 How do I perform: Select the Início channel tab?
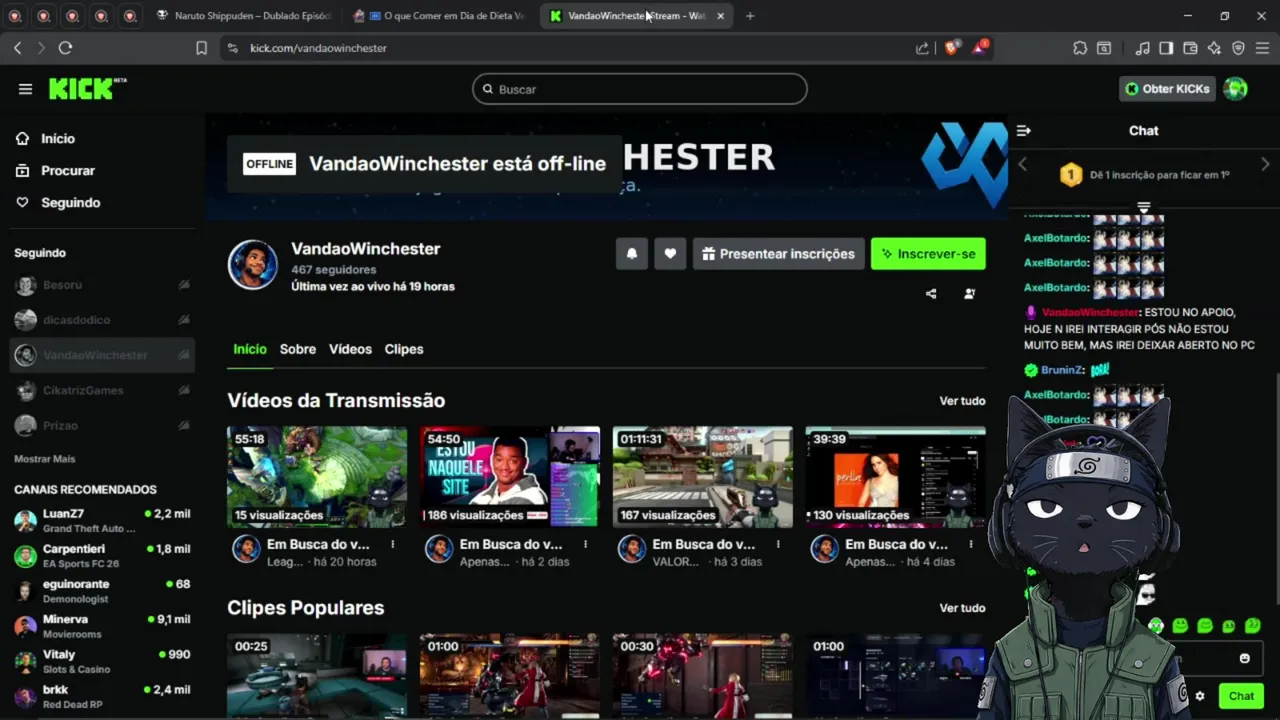click(x=250, y=349)
